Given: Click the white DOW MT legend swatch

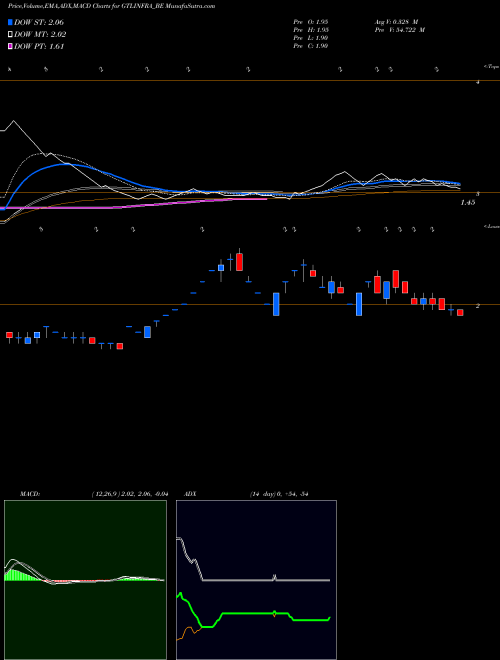Looking at the screenshot, I should tap(10, 35).
